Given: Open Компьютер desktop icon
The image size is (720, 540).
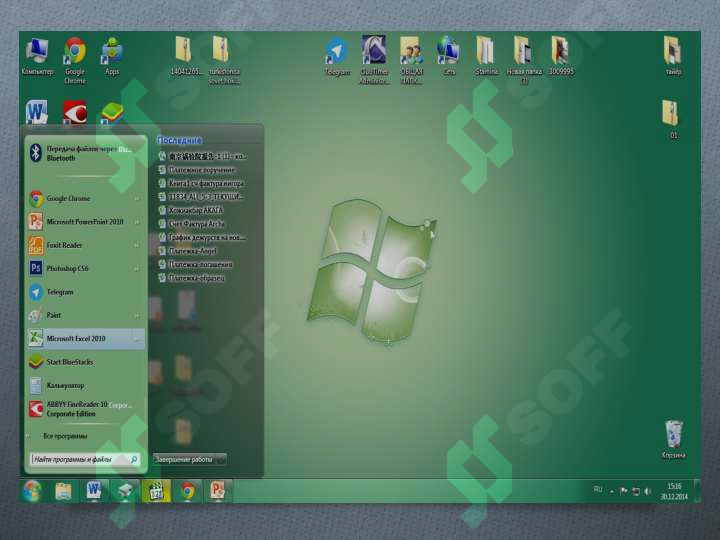Looking at the screenshot, I should click(37, 56).
